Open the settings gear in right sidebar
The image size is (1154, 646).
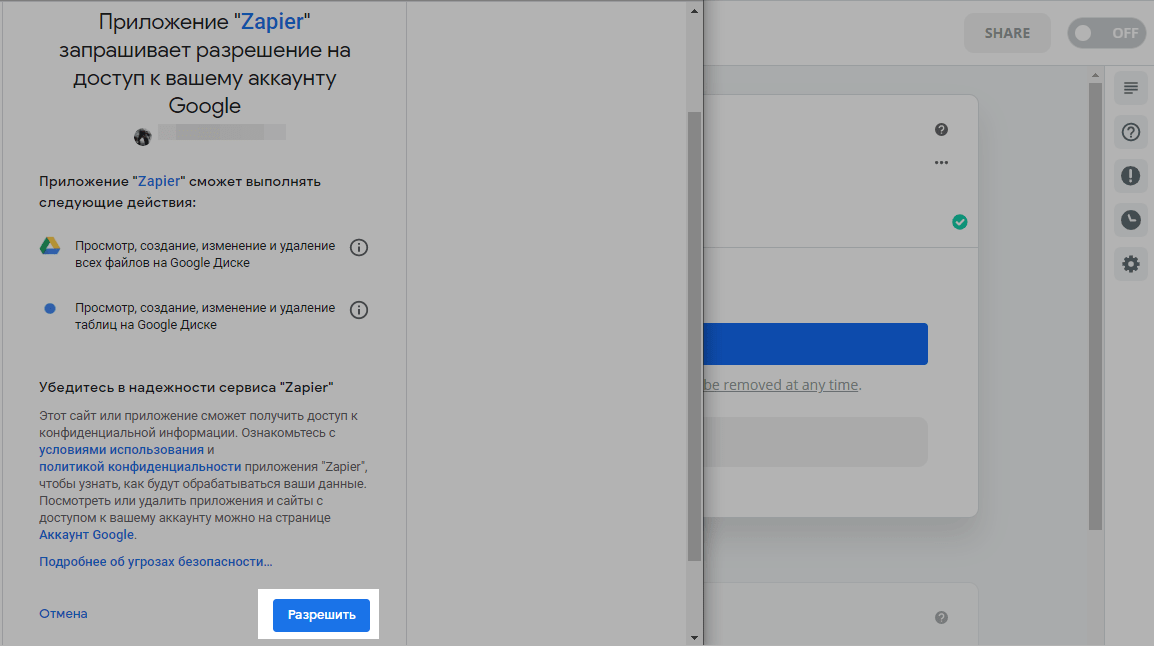coord(1131,264)
